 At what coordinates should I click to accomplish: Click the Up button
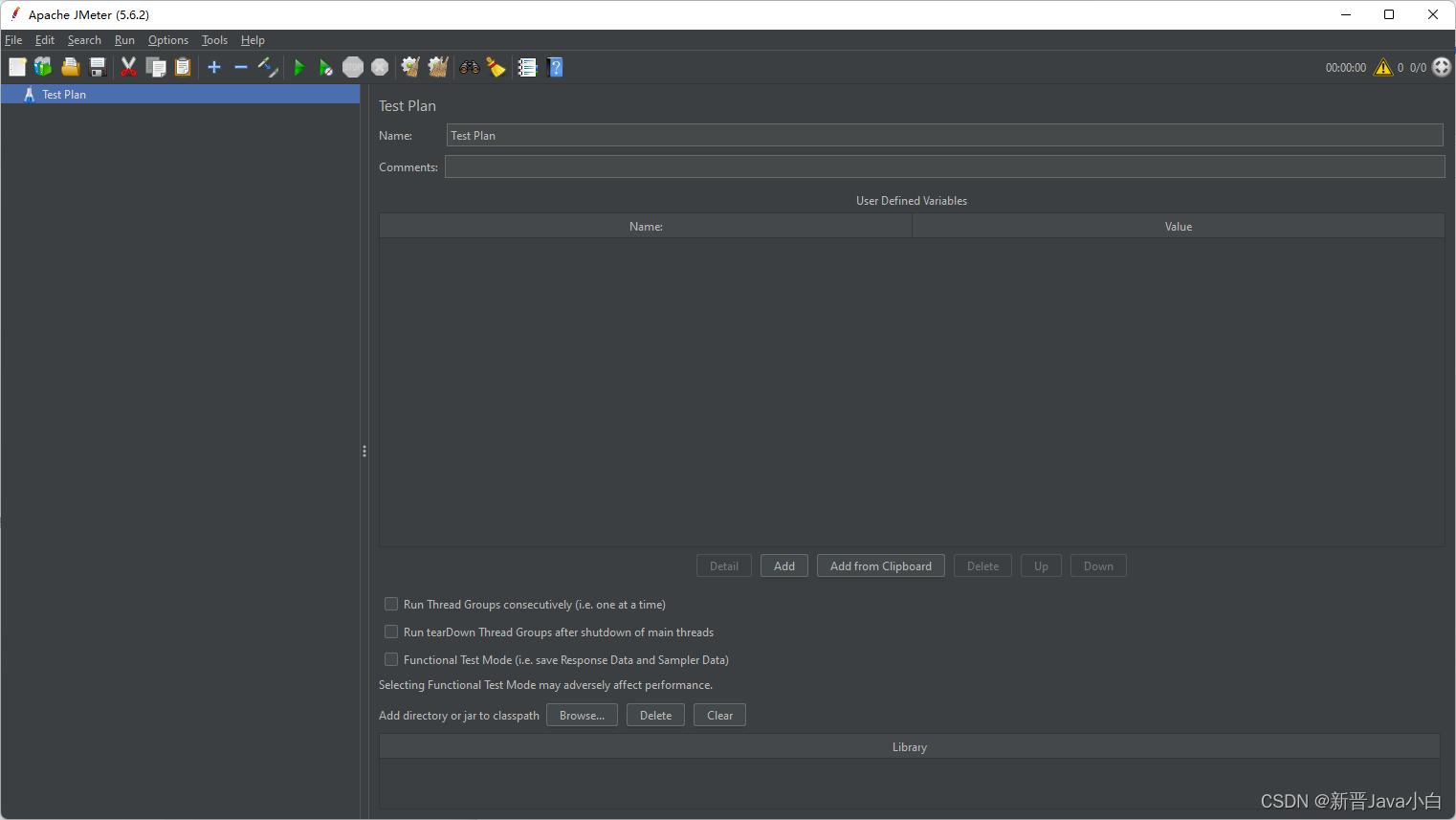(x=1041, y=565)
